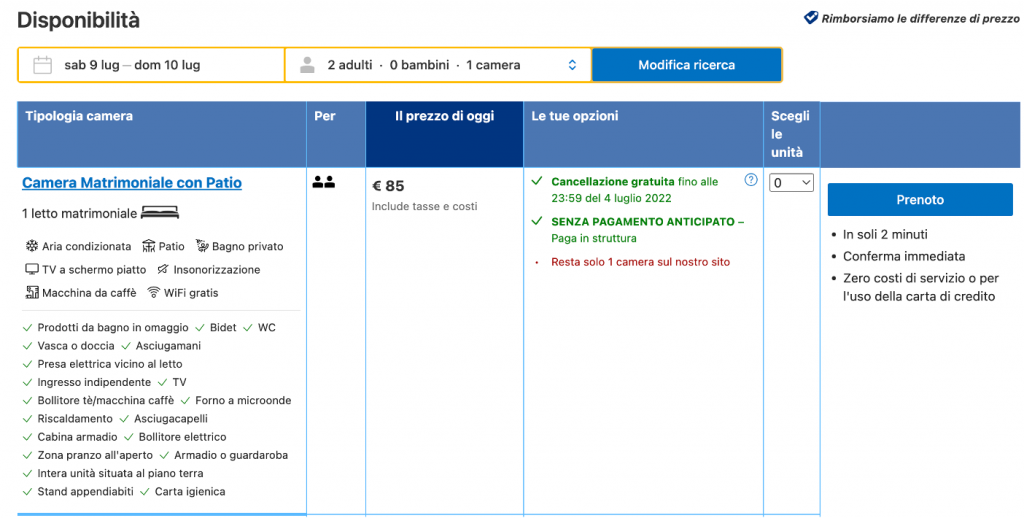Open the unit quantity dropdown
1024x518 pixels.
(791, 183)
